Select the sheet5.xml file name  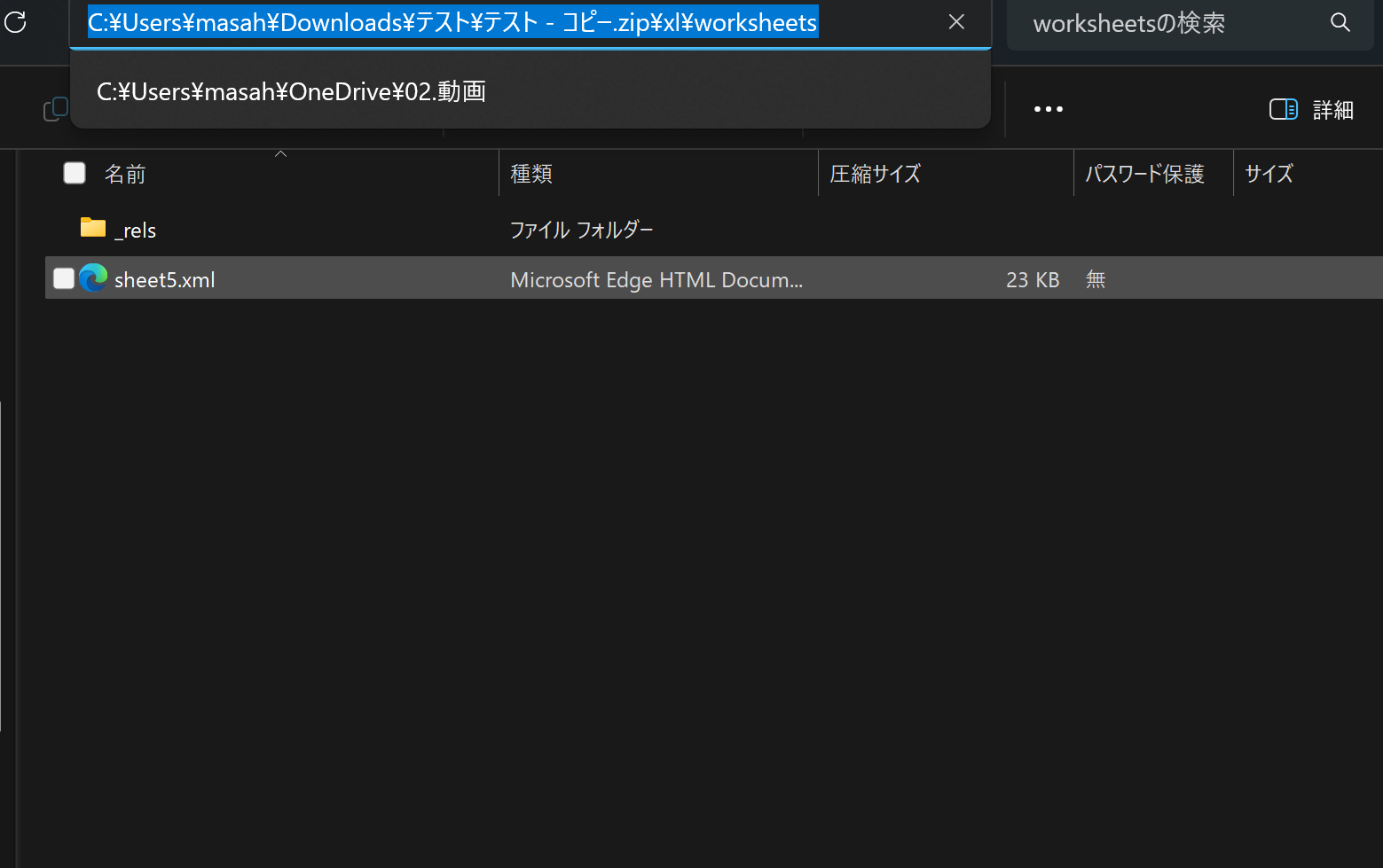(165, 280)
